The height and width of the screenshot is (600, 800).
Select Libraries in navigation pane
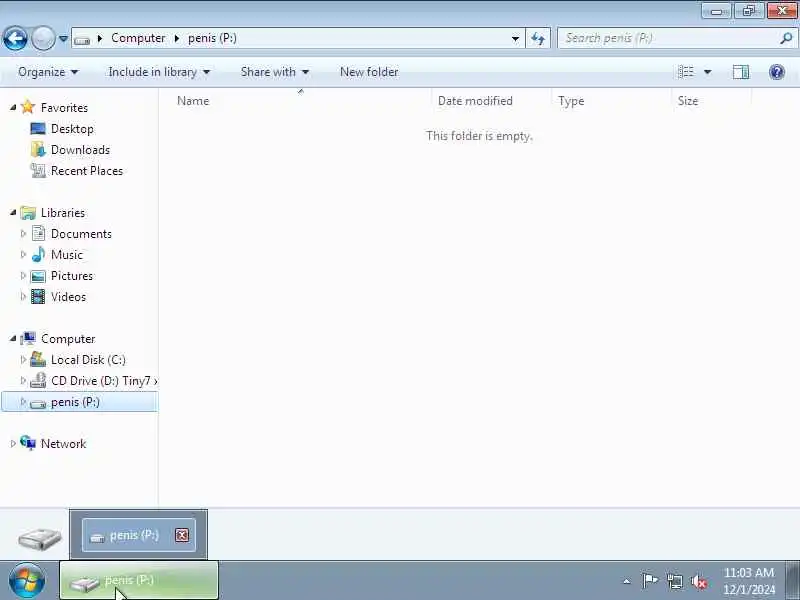point(63,213)
